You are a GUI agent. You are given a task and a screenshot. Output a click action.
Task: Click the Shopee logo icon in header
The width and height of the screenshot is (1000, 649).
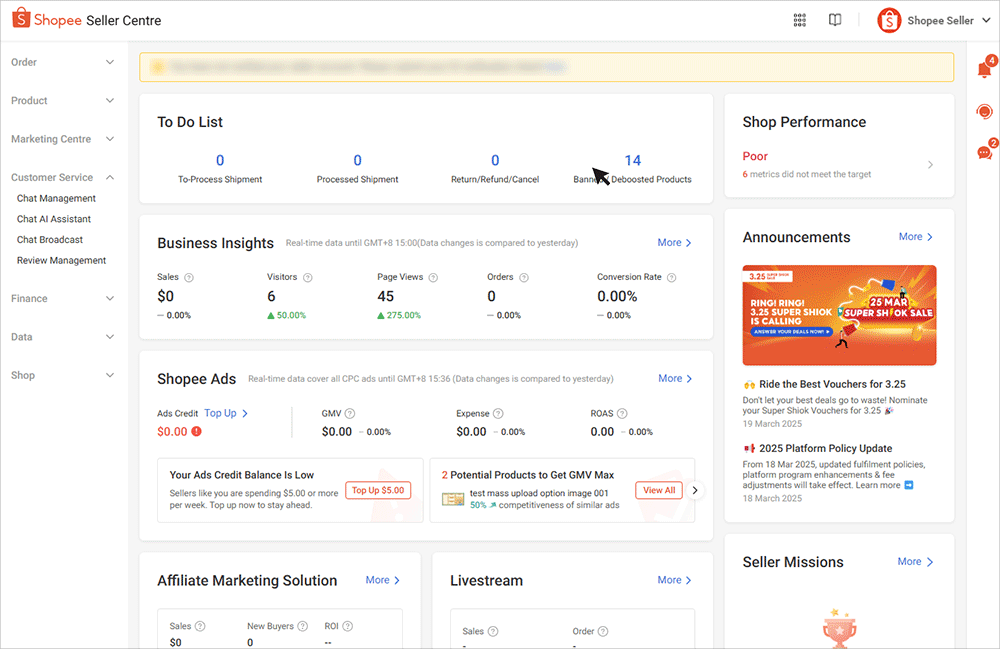tap(21, 18)
